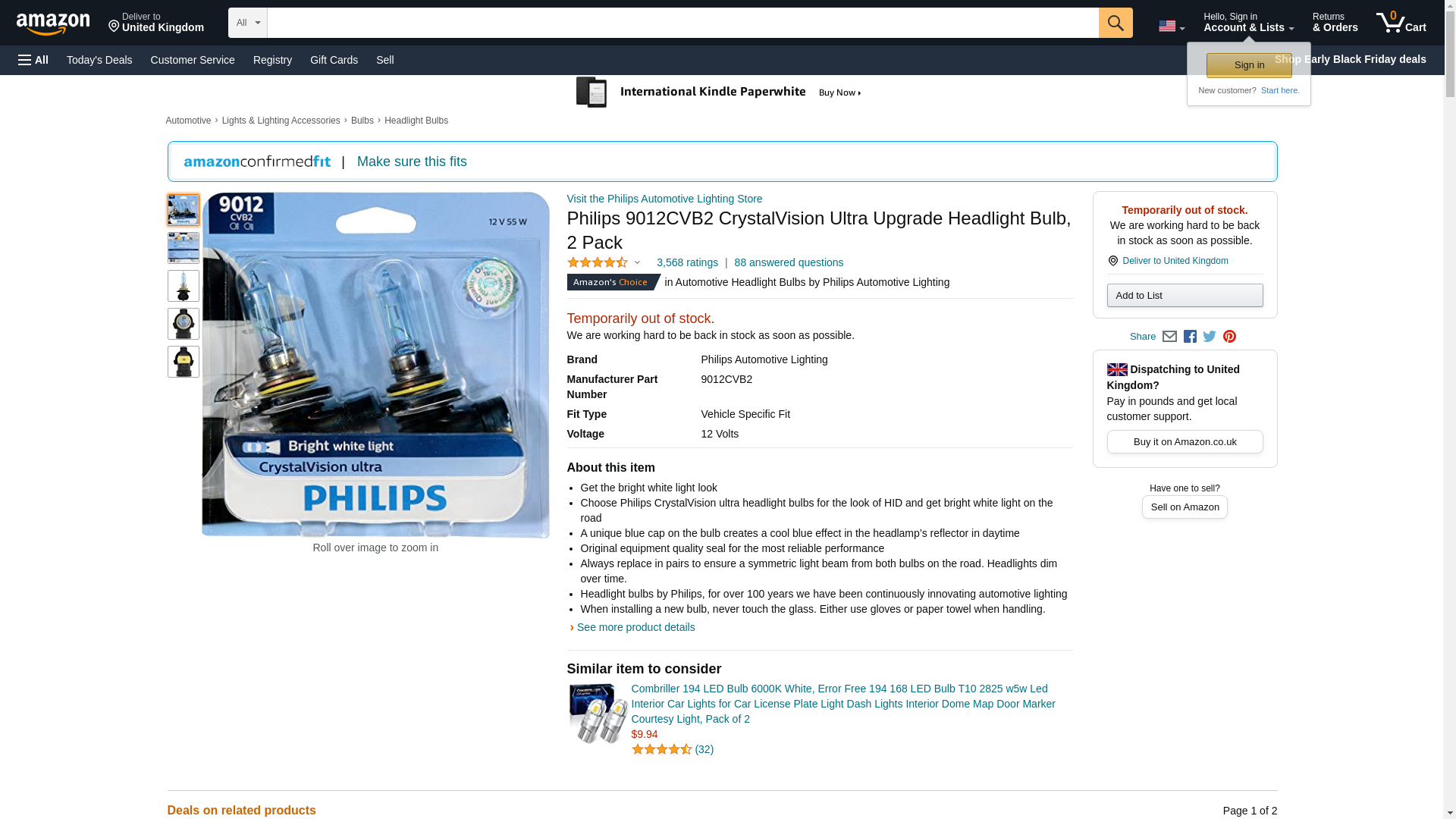Expand See more product details
Image resolution: width=1456 pixels, height=819 pixels.
(635, 627)
